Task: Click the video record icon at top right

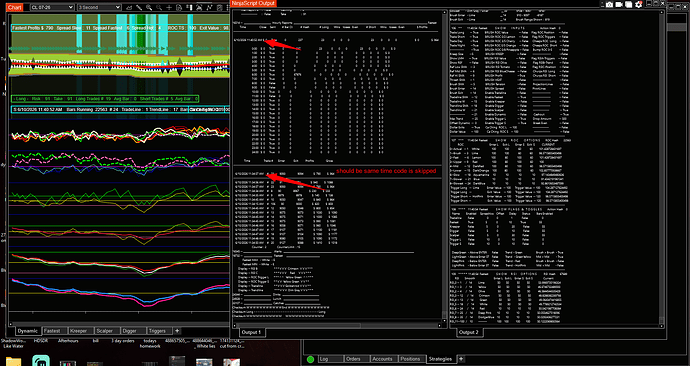Action: coord(619,4)
